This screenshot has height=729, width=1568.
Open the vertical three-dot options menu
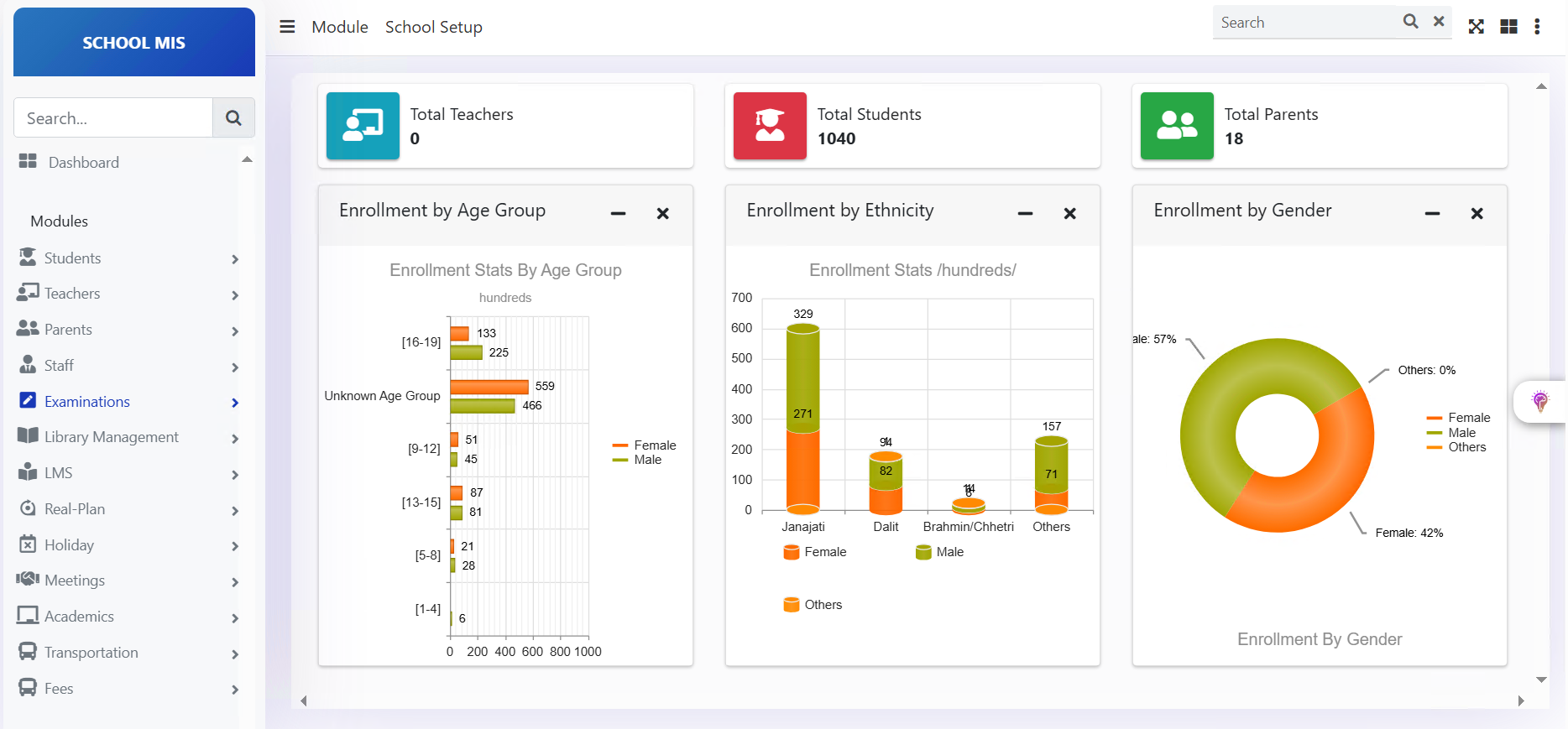[x=1537, y=27]
